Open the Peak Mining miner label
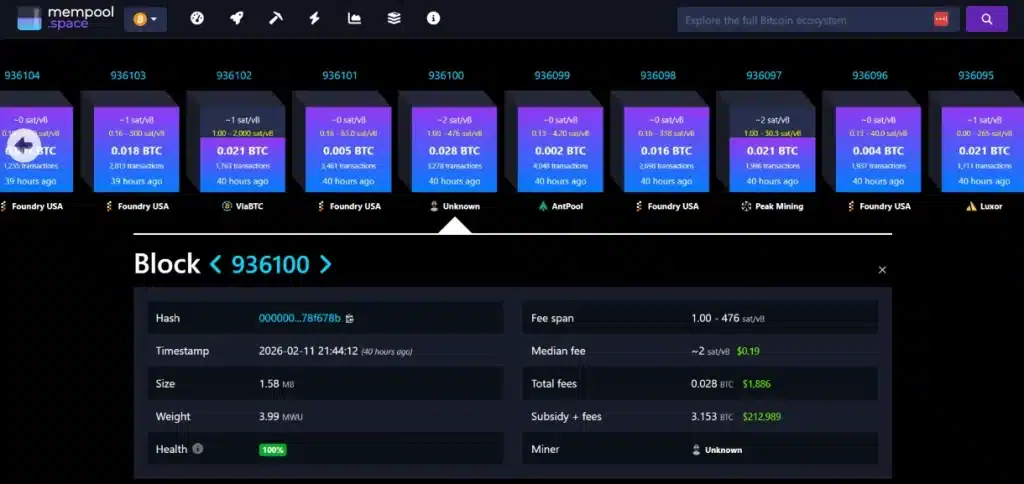This screenshot has width=1024, height=484. tap(779, 206)
